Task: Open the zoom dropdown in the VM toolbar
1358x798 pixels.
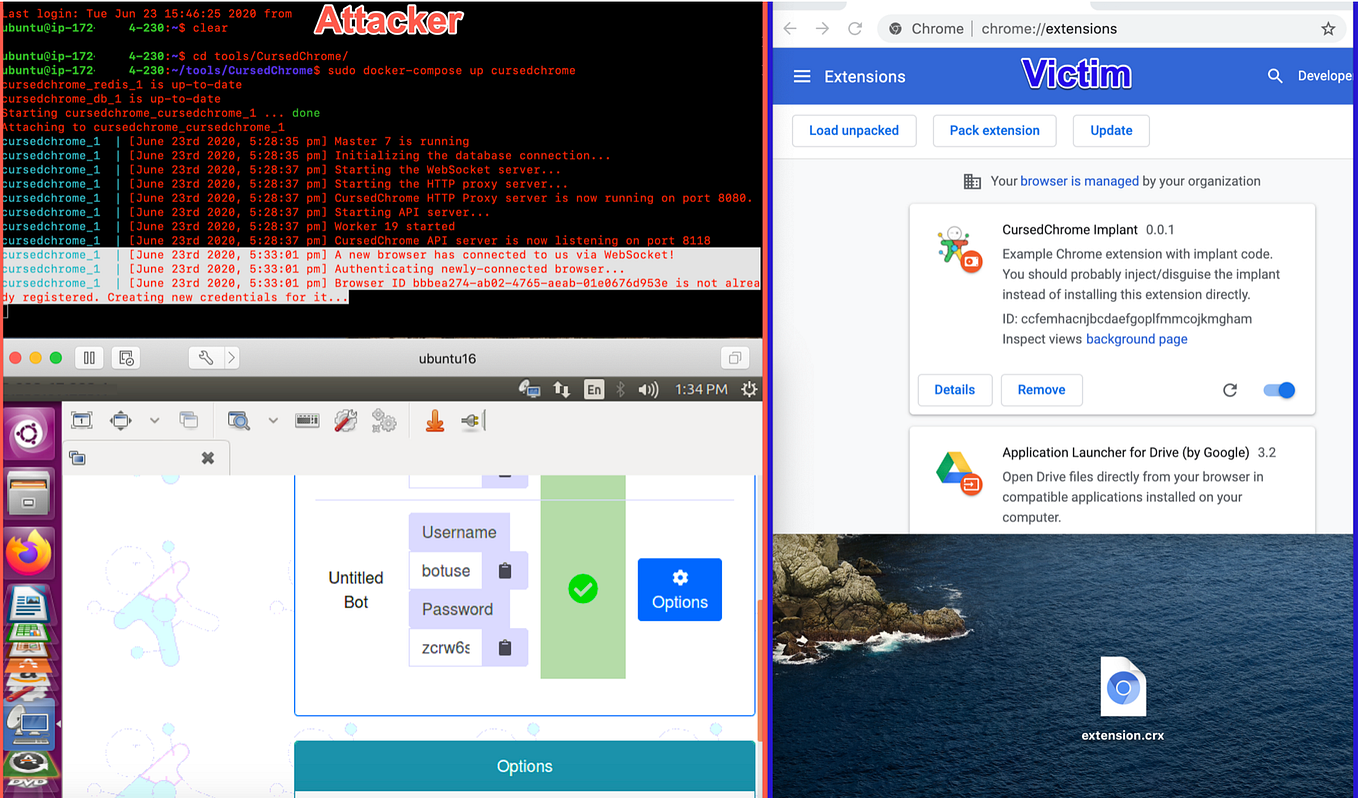Action: [x=272, y=420]
